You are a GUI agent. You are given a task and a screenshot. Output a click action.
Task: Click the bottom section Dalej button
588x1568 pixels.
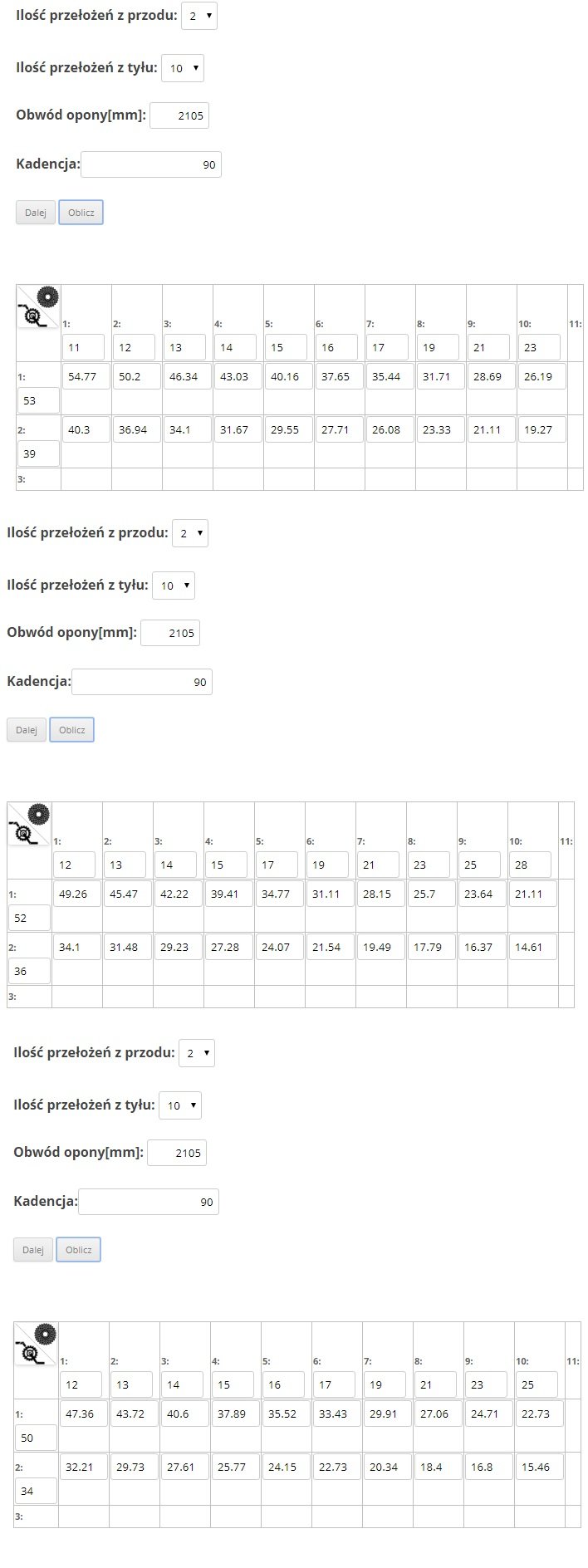click(x=33, y=1250)
